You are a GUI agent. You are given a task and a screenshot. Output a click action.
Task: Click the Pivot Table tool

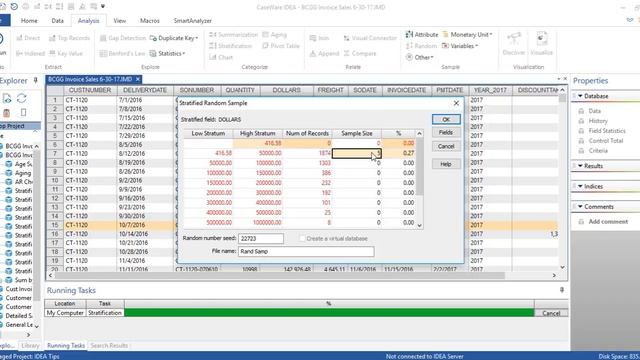coord(281,46)
